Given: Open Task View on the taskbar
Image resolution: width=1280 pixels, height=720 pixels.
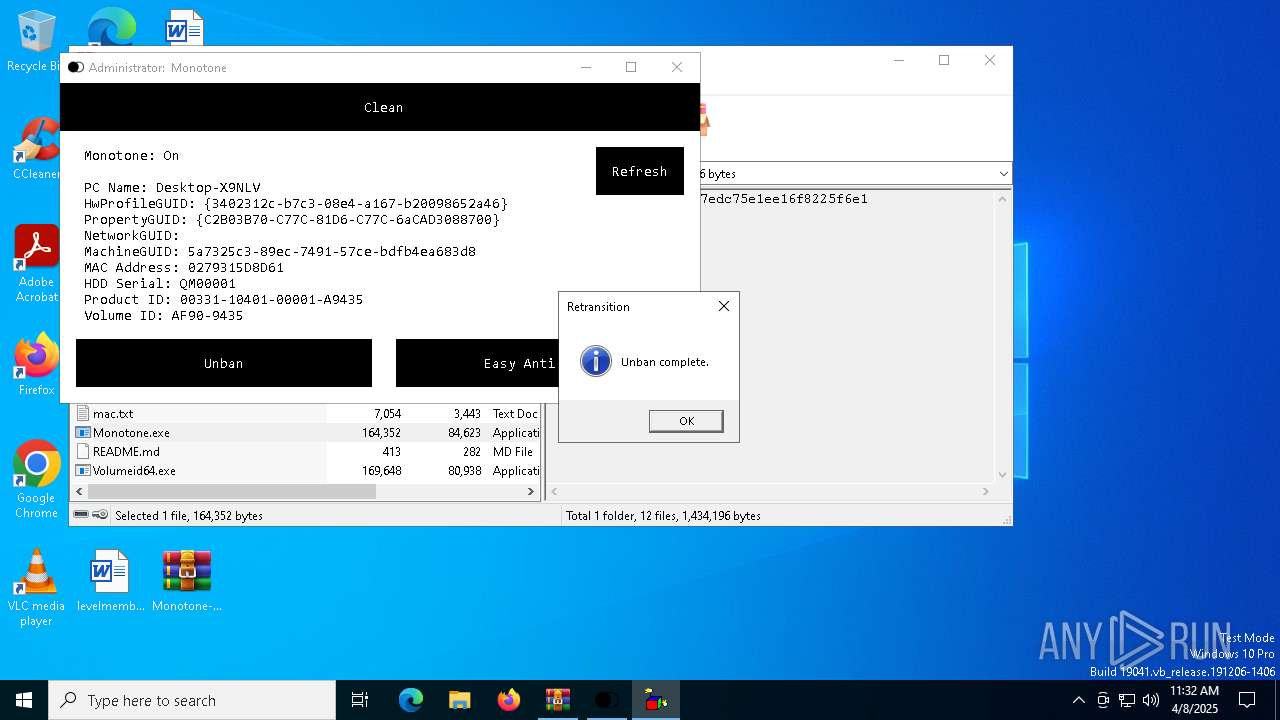Looking at the screenshot, I should point(360,700).
